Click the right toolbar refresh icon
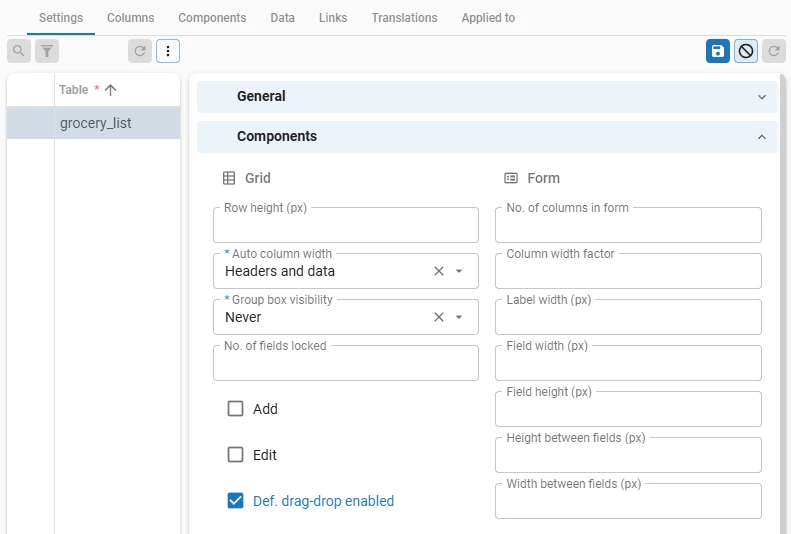791x534 pixels. click(x=774, y=51)
